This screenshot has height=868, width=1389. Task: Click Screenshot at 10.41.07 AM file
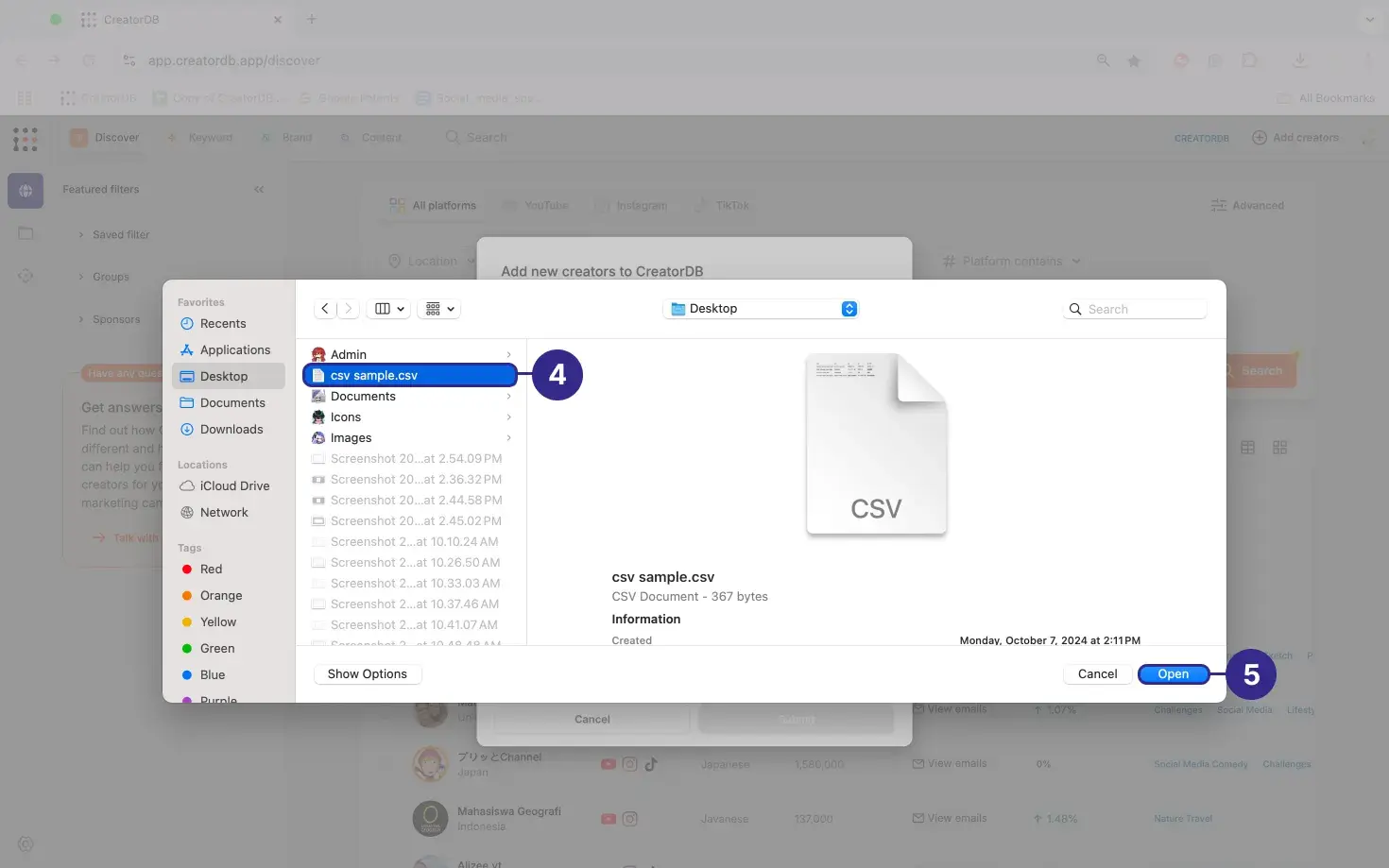[x=409, y=624]
